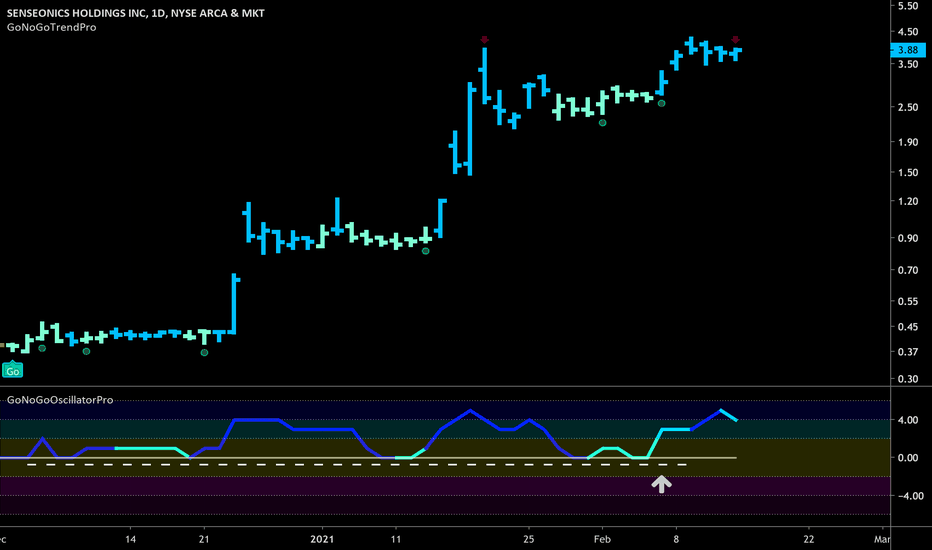Click the 0.45 price axis label
The image size is (932, 550).
pyautogui.click(x=908, y=326)
